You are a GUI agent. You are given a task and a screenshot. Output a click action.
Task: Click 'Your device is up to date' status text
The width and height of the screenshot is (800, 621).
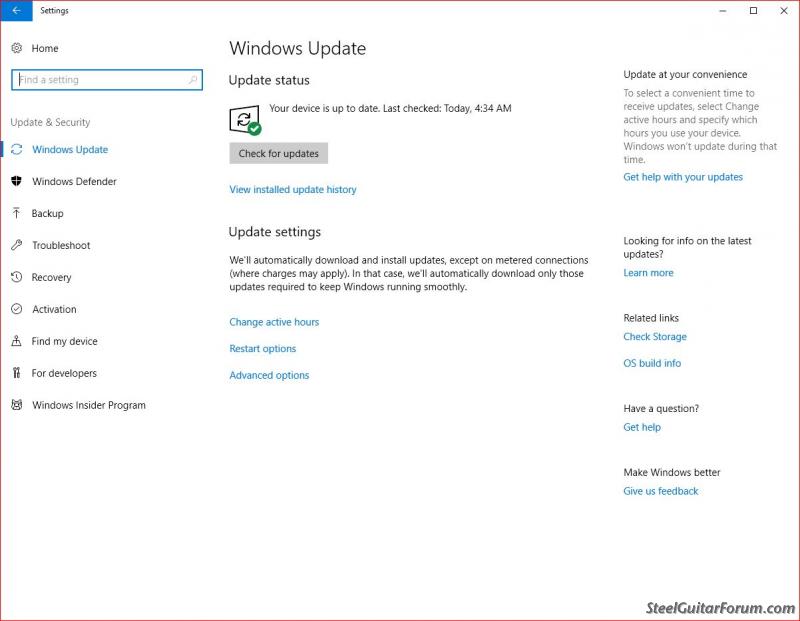(x=390, y=108)
